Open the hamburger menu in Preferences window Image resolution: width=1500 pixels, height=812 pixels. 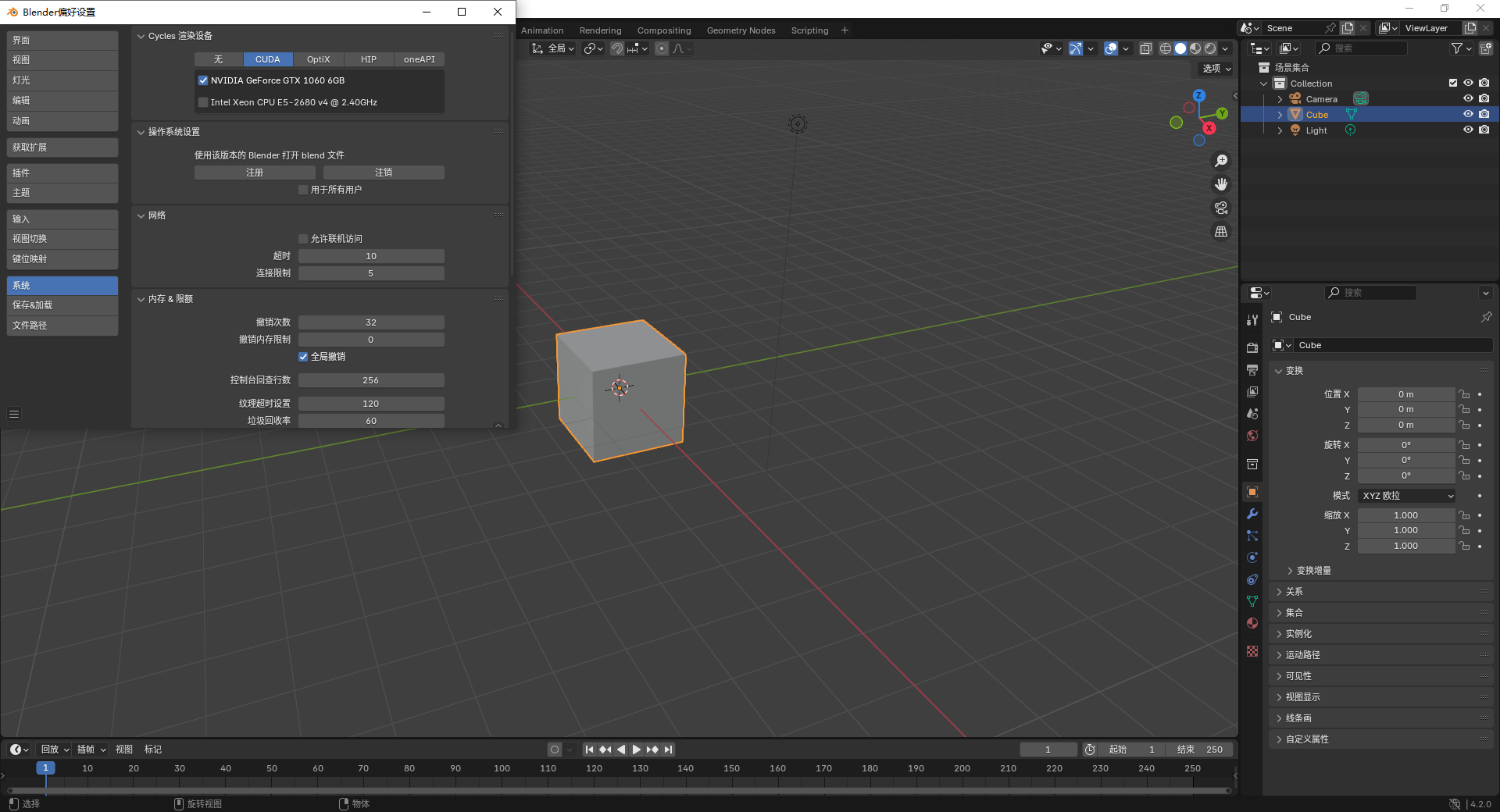coord(13,415)
